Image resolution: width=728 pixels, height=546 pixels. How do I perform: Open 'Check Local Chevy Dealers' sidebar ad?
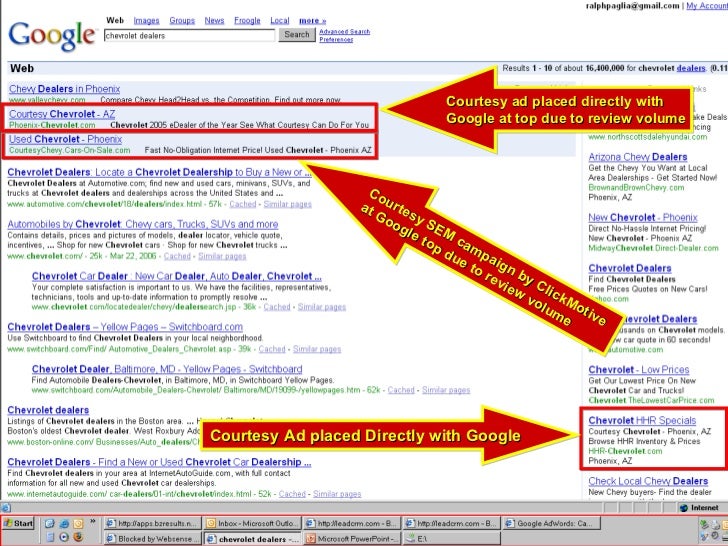pyautogui.click(x=648, y=481)
